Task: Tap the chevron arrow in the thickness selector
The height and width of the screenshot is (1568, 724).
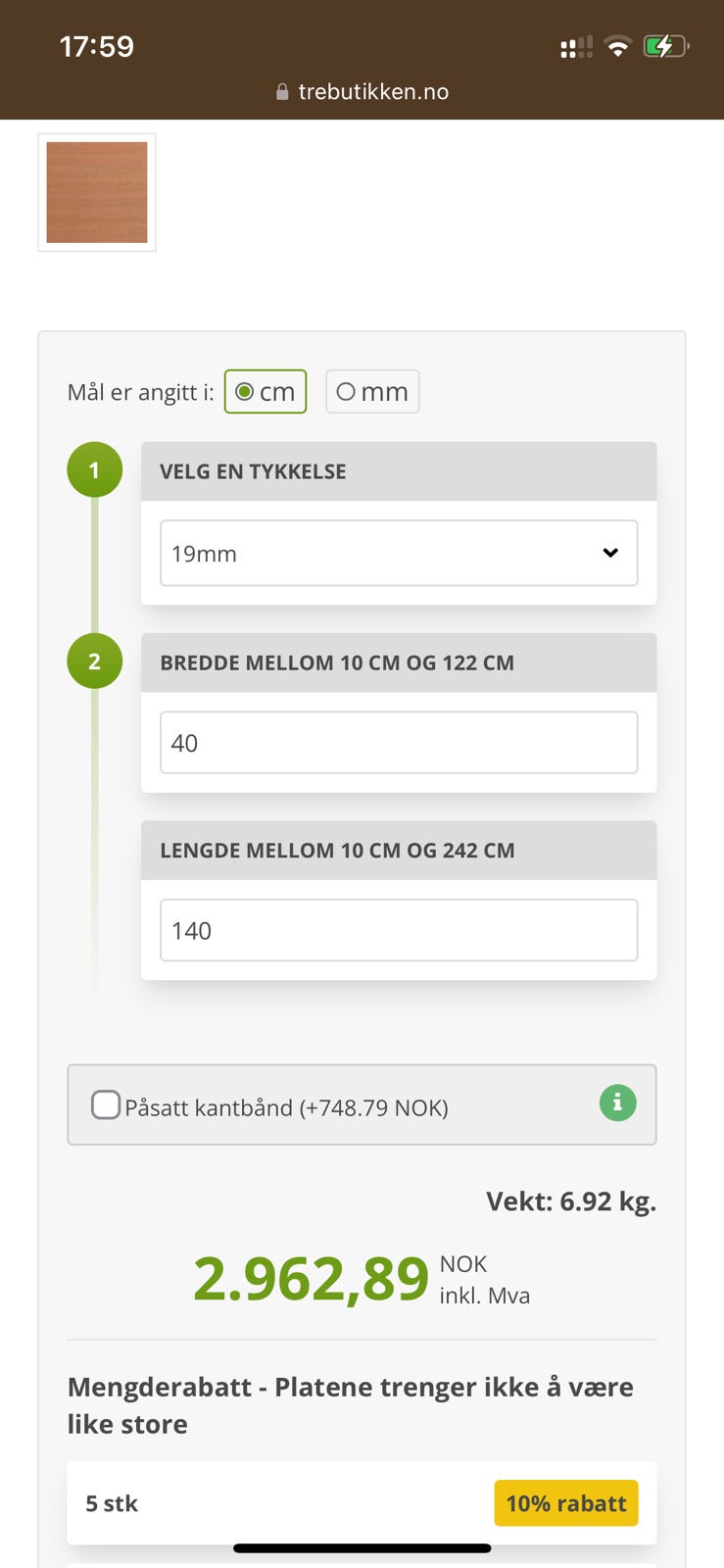Action: [610, 553]
